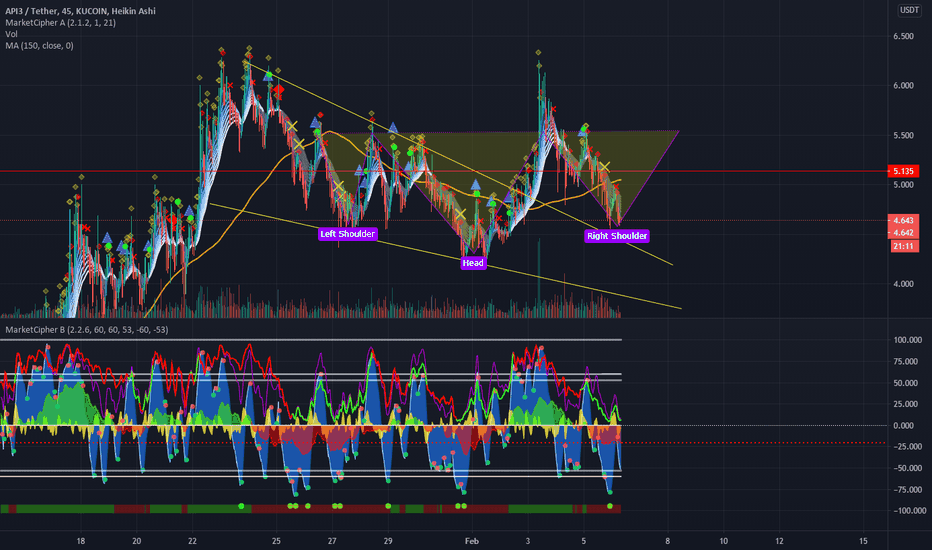Click date 18 on the time axis
932x550 pixels.
click(x=81, y=541)
